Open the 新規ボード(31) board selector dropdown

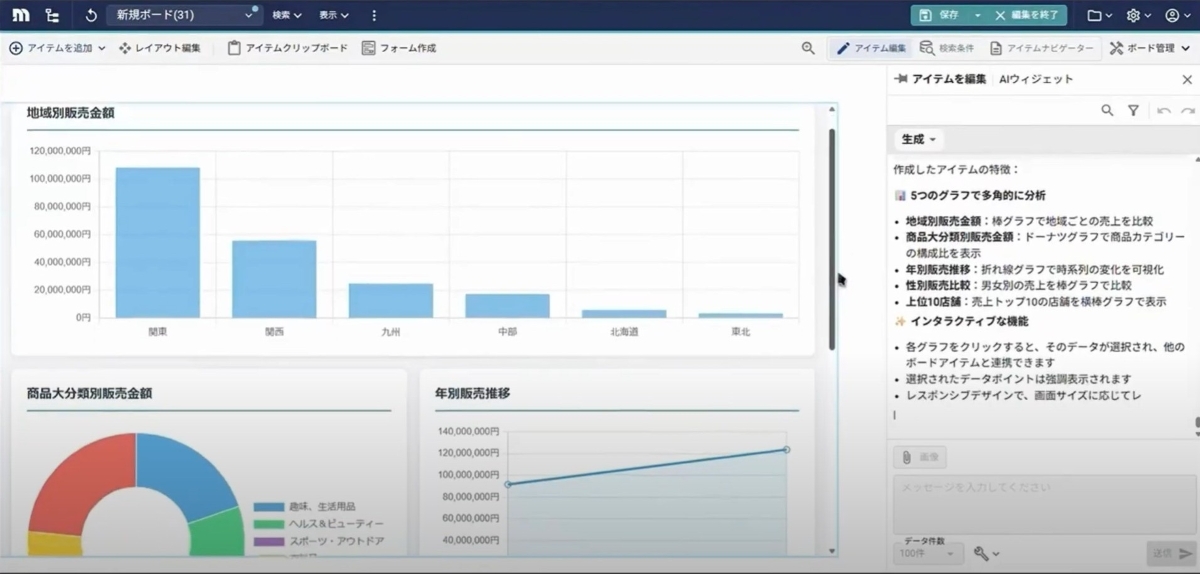click(184, 15)
